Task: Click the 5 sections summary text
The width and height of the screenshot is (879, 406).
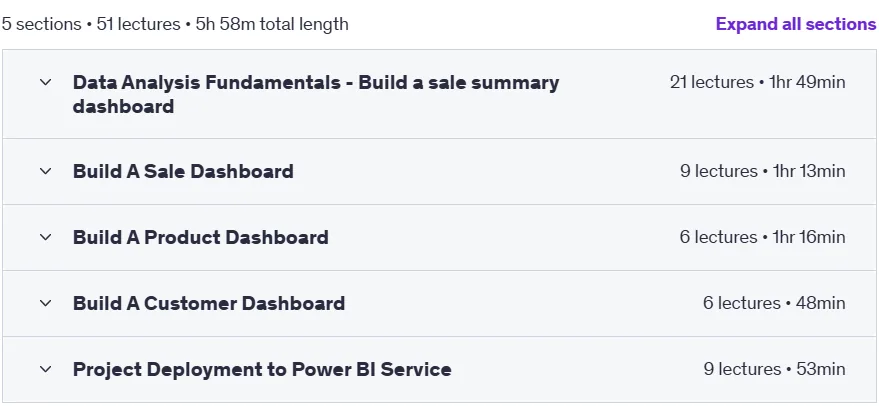Action: coord(40,24)
